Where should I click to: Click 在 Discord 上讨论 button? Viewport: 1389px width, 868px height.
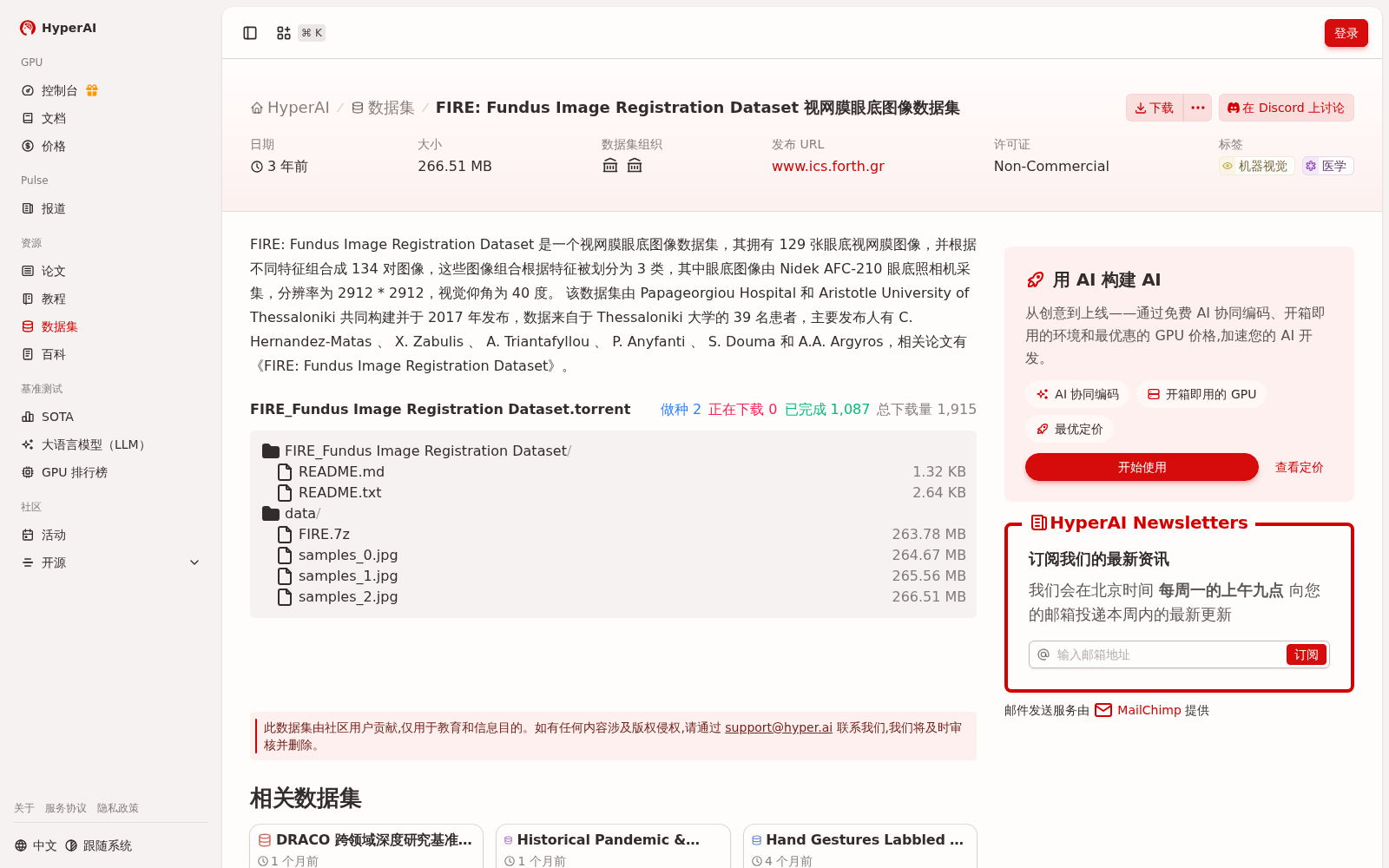(x=1287, y=108)
